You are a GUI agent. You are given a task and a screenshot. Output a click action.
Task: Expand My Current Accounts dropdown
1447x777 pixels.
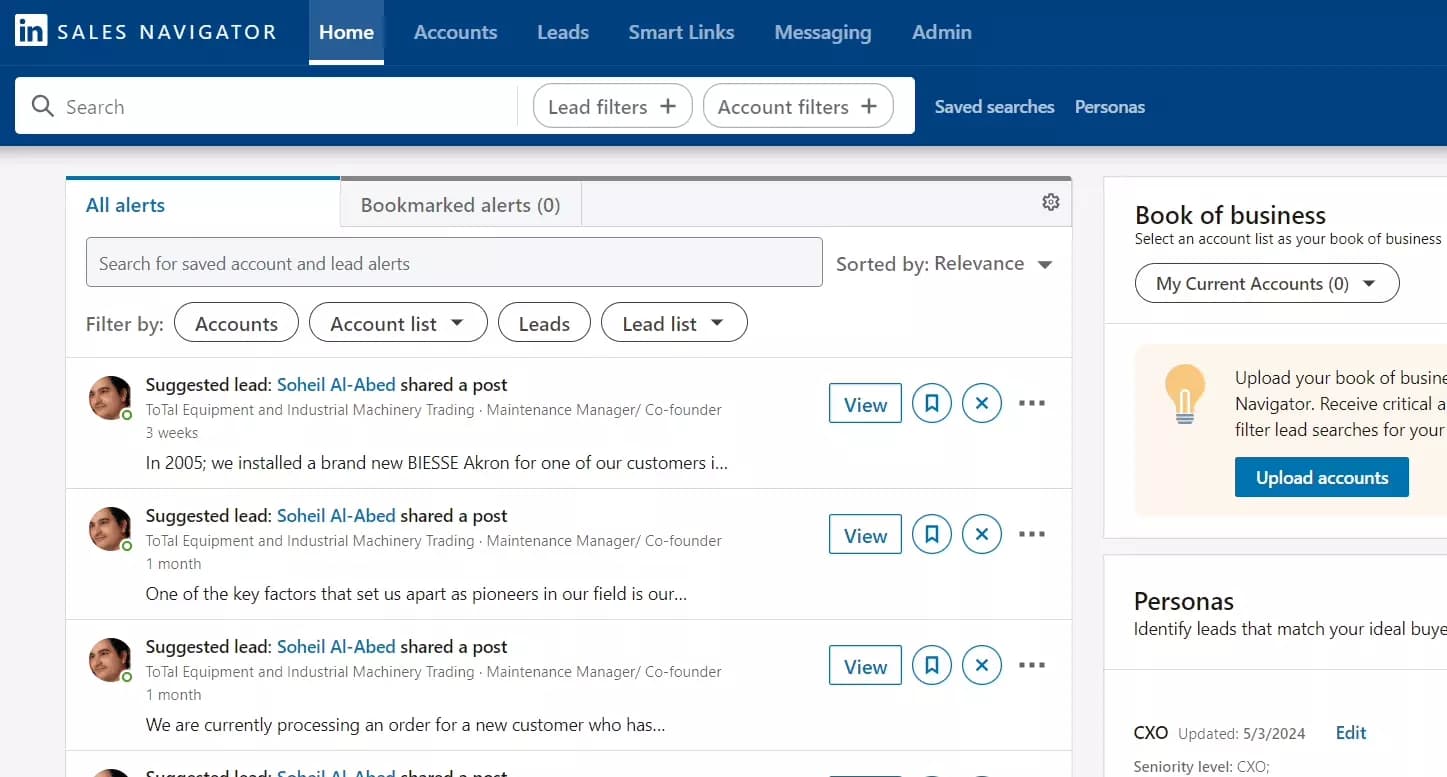tap(1266, 284)
